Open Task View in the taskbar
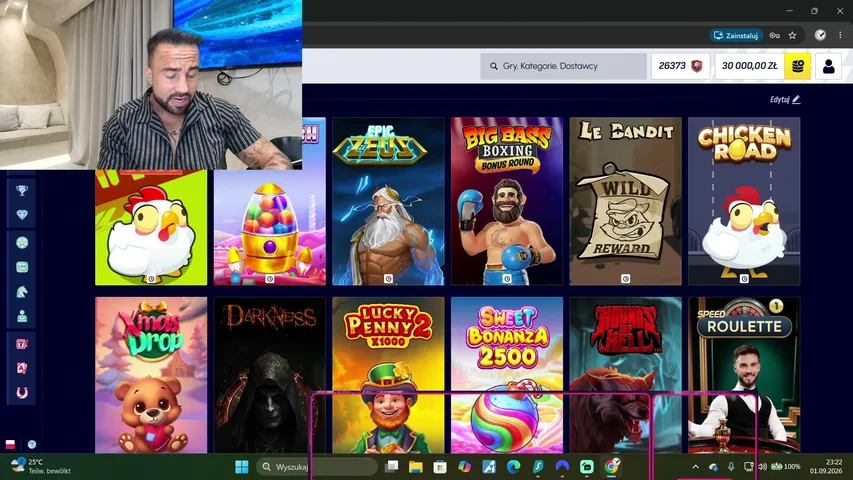Image resolution: width=853 pixels, height=480 pixels. point(392,466)
